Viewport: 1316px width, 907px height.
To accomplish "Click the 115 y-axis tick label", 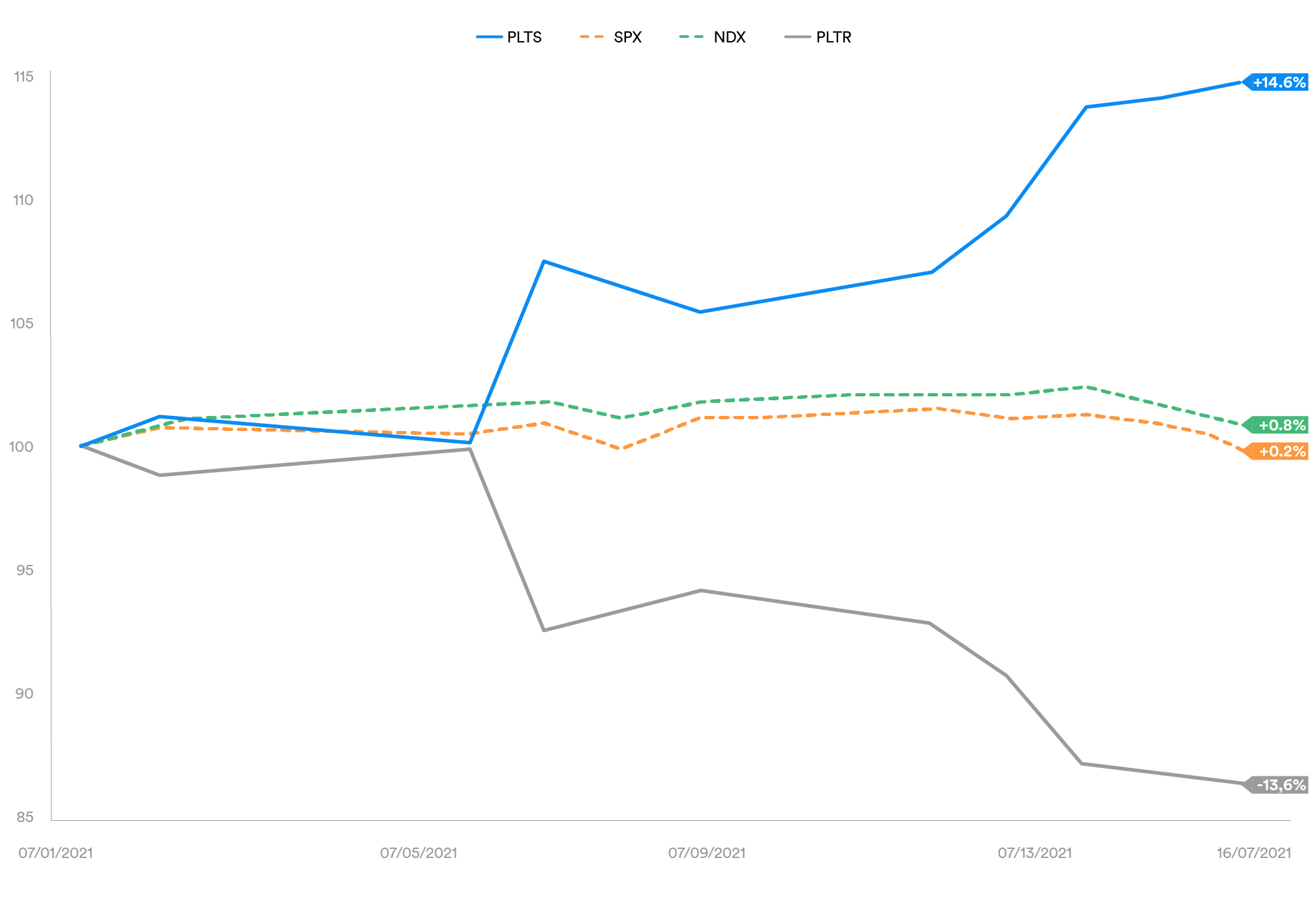I will point(23,77).
